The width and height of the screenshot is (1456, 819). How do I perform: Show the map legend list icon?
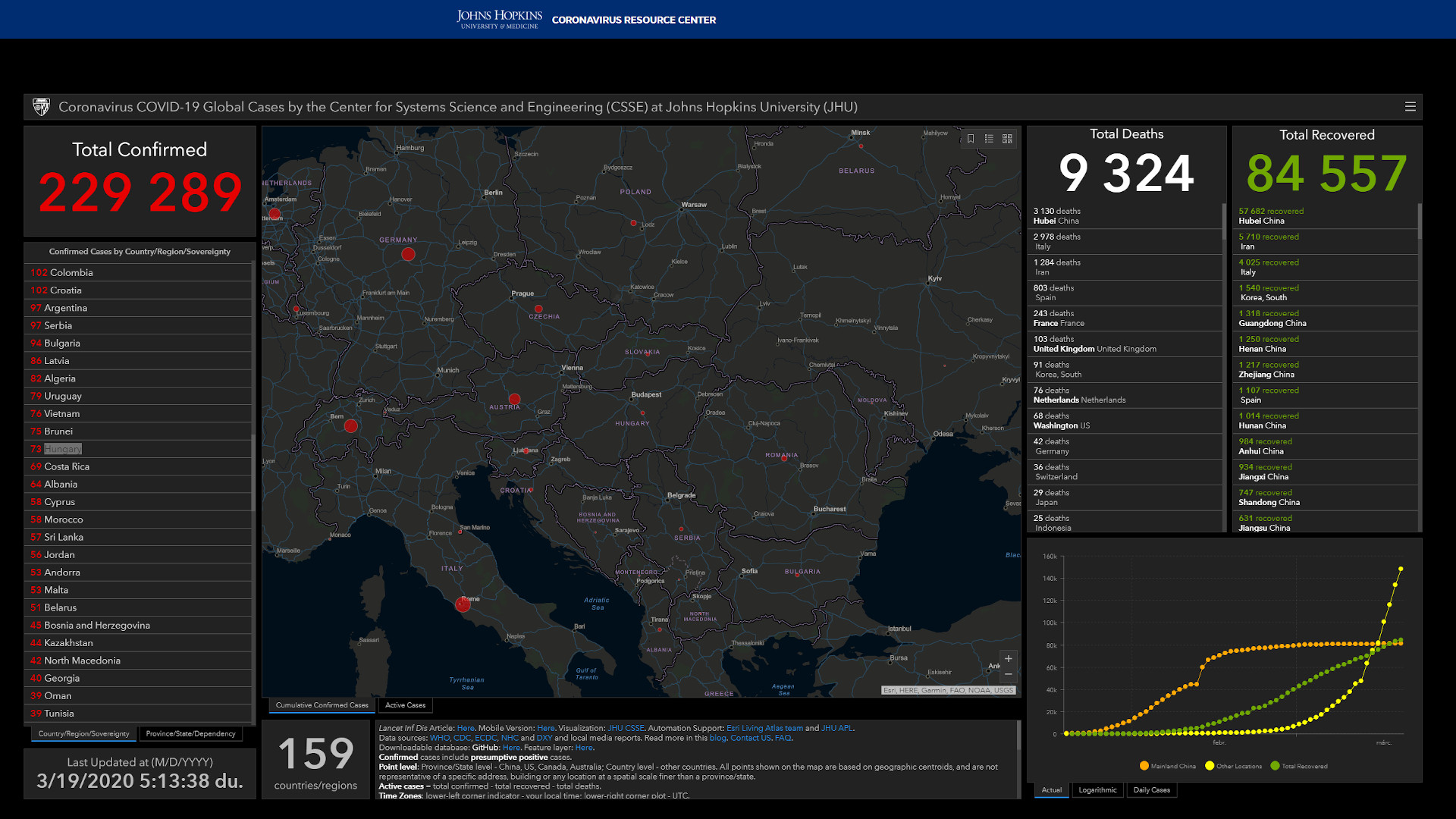[x=989, y=139]
